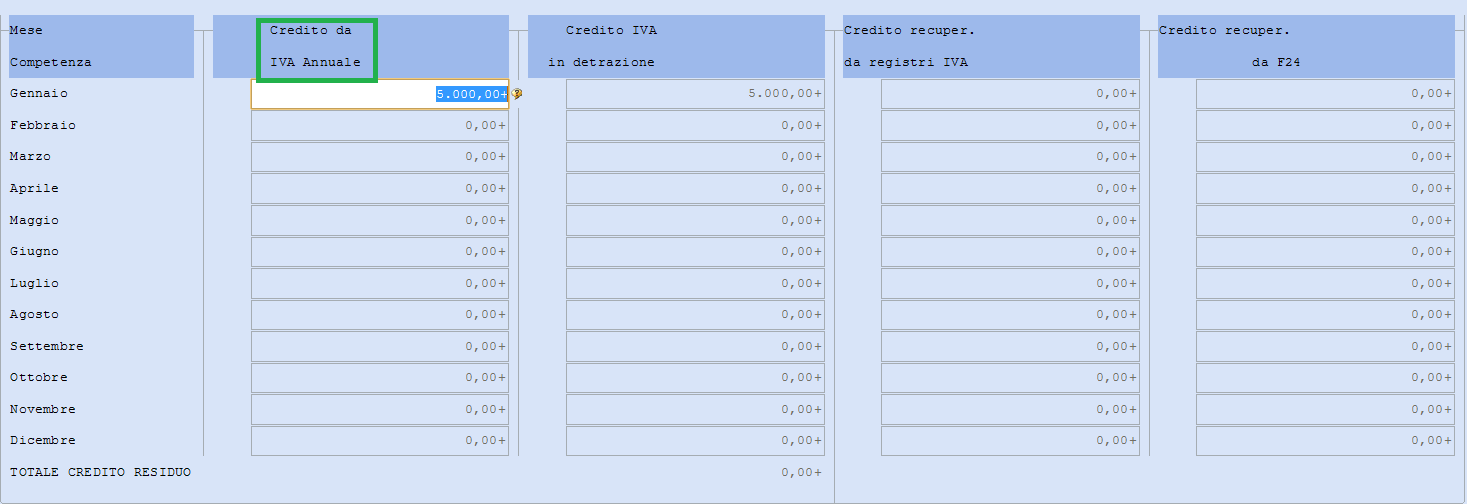Activate Marzo field under Credito recuper. da F24
Image resolution: width=1467 pixels, height=504 pixels.
(1325, 157)
